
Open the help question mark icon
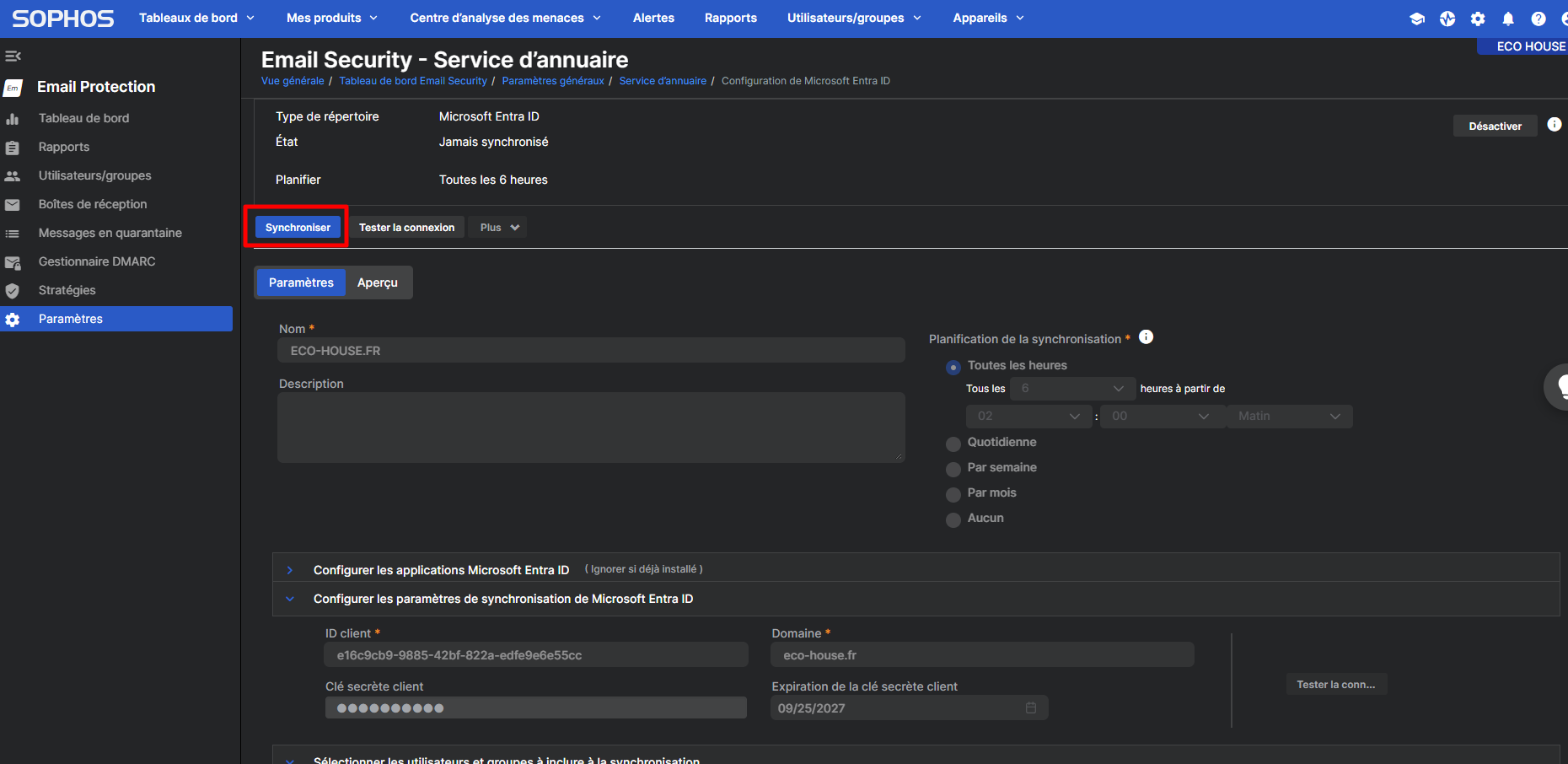coord(1538,19)
